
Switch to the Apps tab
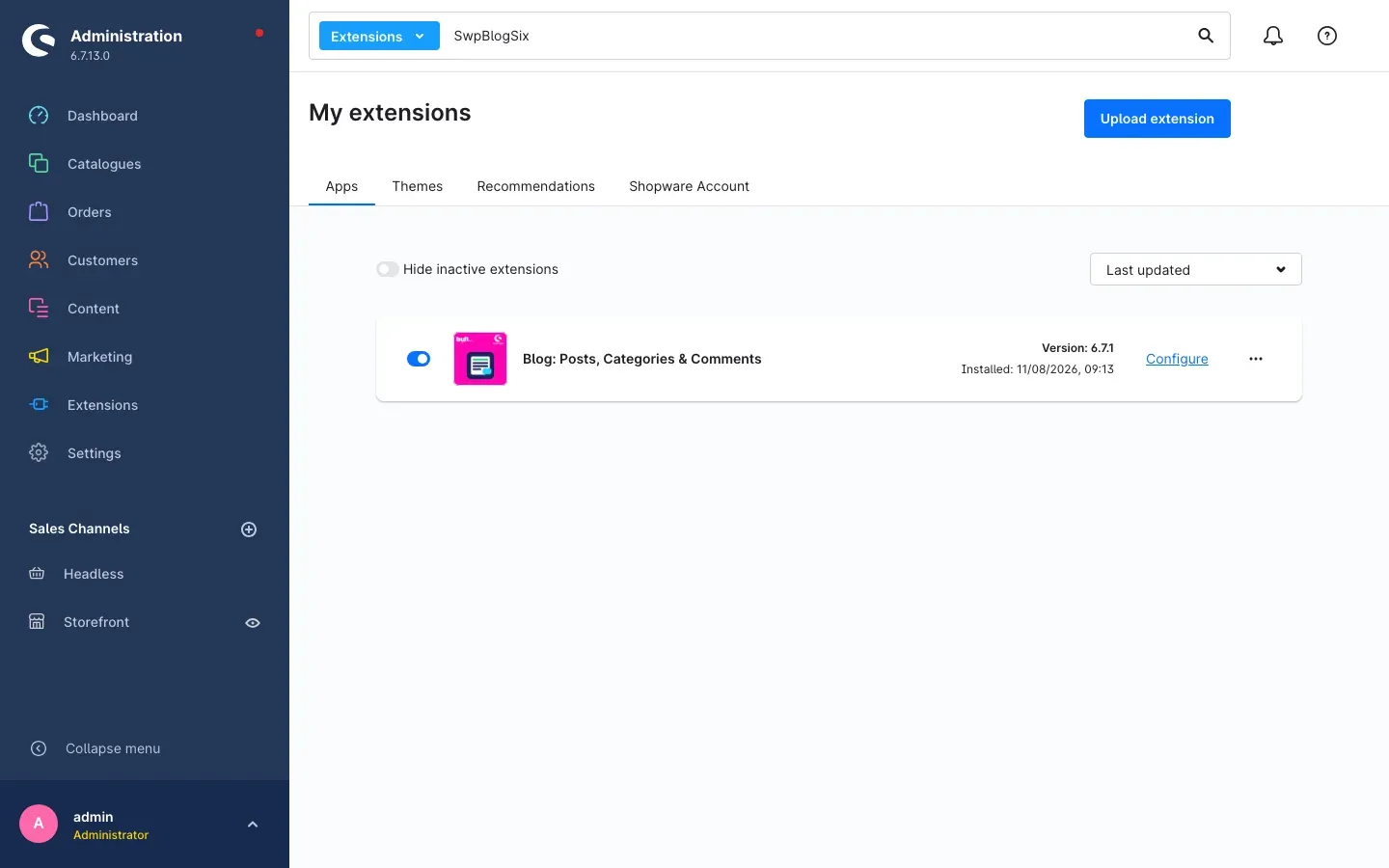click(341, 186)
